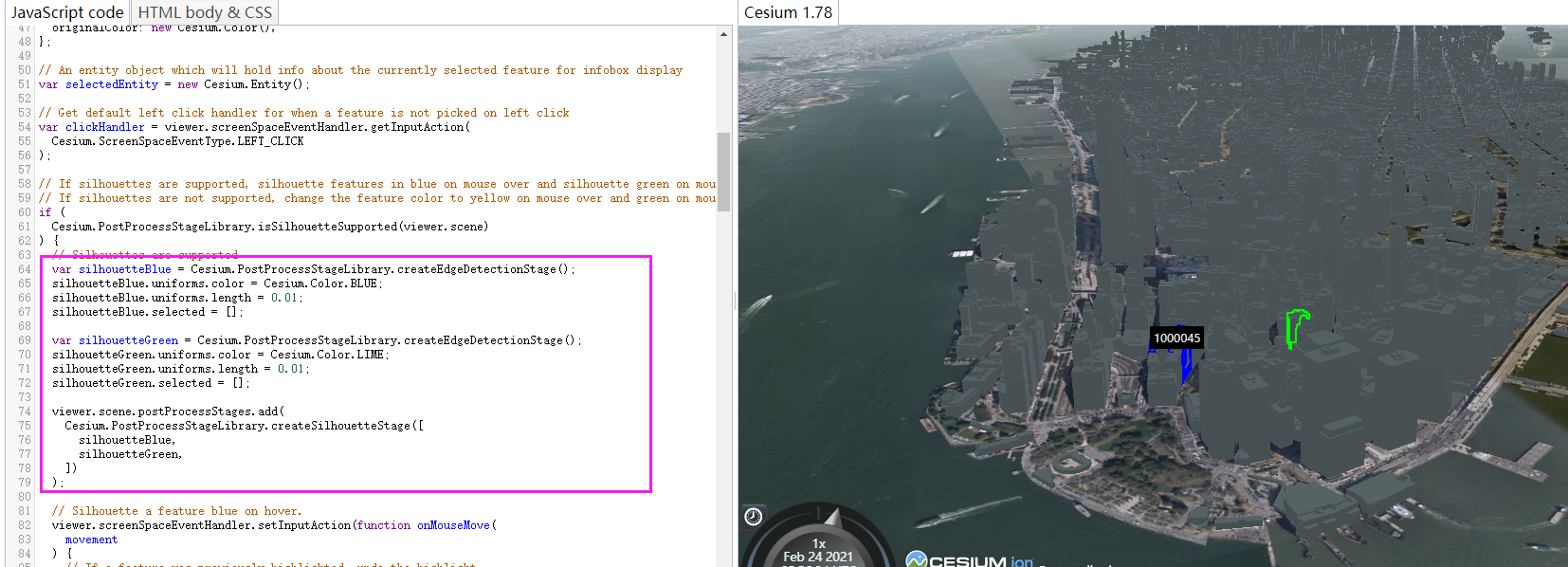Image resolution: width=1568 pixels, height=567 pixels.
Task: Click the '// Silhouette a feature blue on hover.' comment
Action: click(176, 511)
